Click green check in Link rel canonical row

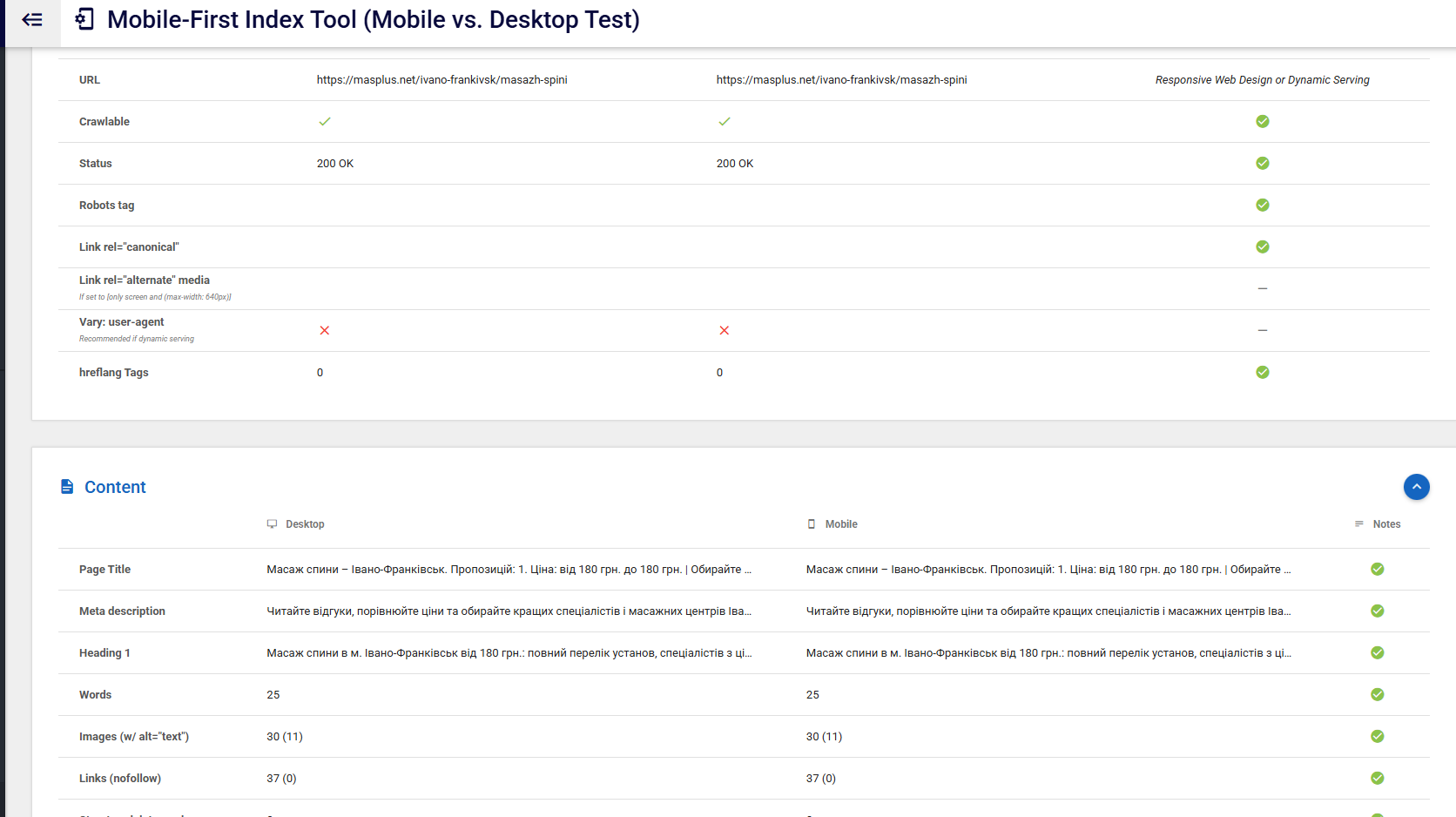(1263, 246)
